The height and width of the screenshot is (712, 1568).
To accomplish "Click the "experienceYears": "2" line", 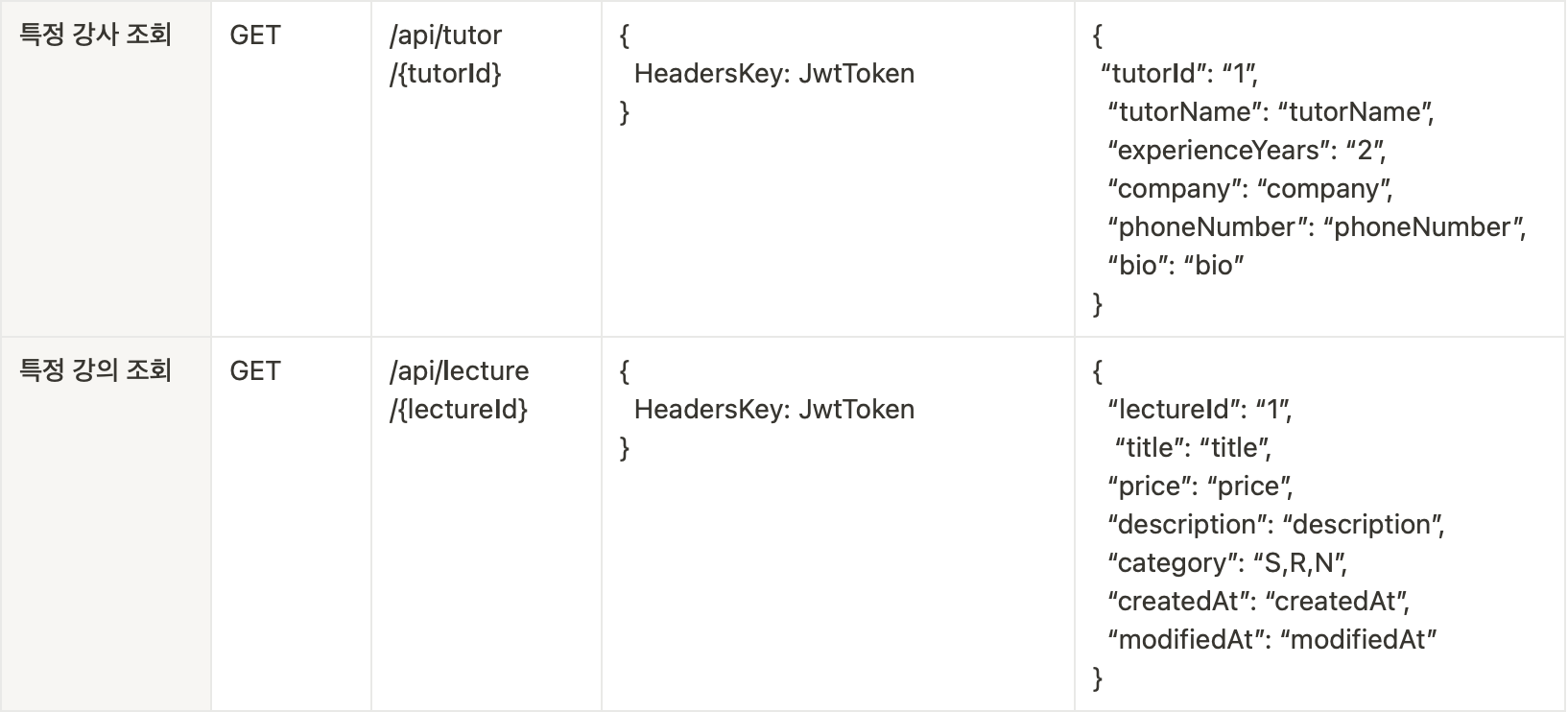I will pos(1247,151).
